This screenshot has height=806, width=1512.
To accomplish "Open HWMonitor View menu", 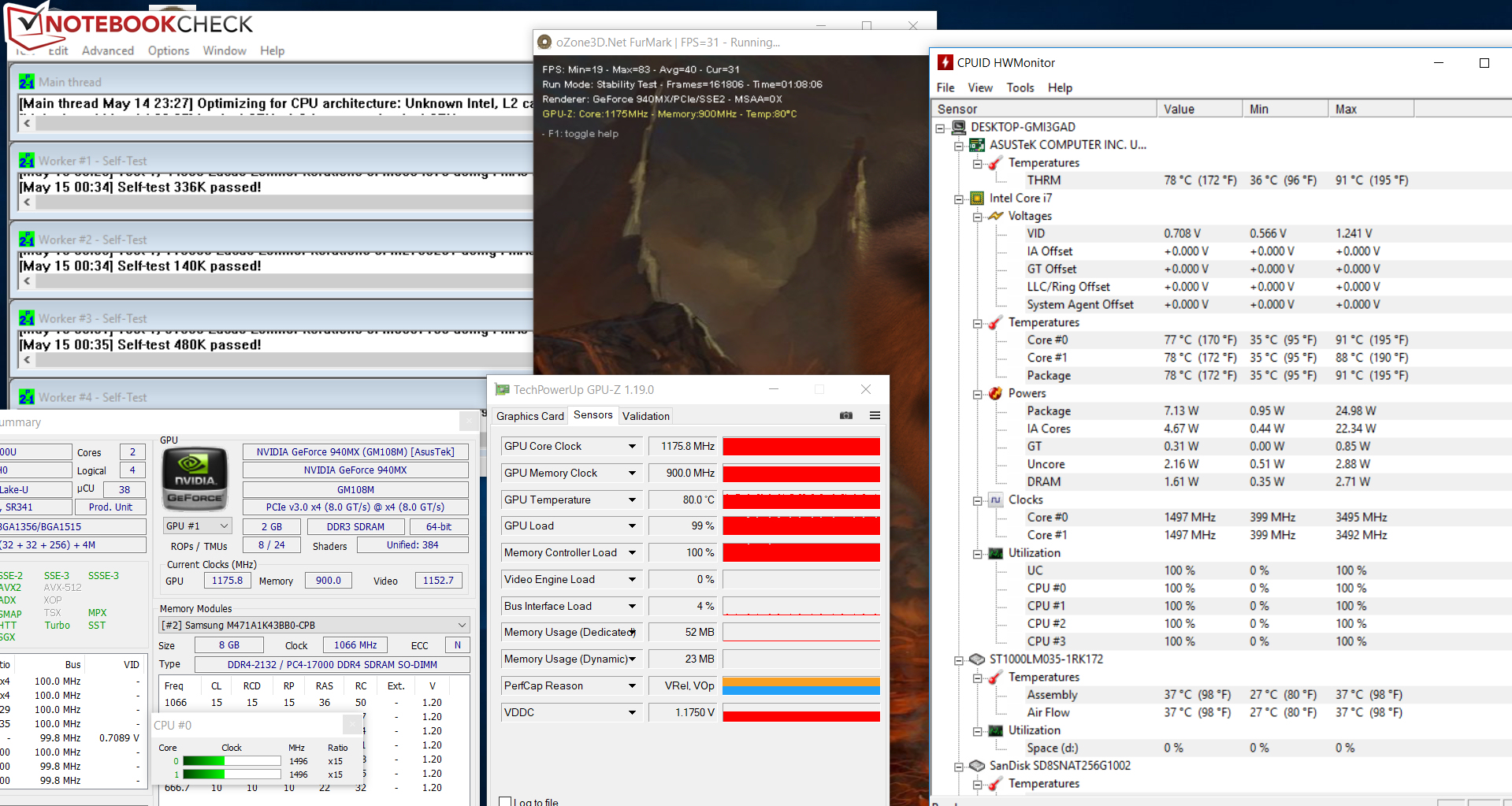I will tap(980, 87).
